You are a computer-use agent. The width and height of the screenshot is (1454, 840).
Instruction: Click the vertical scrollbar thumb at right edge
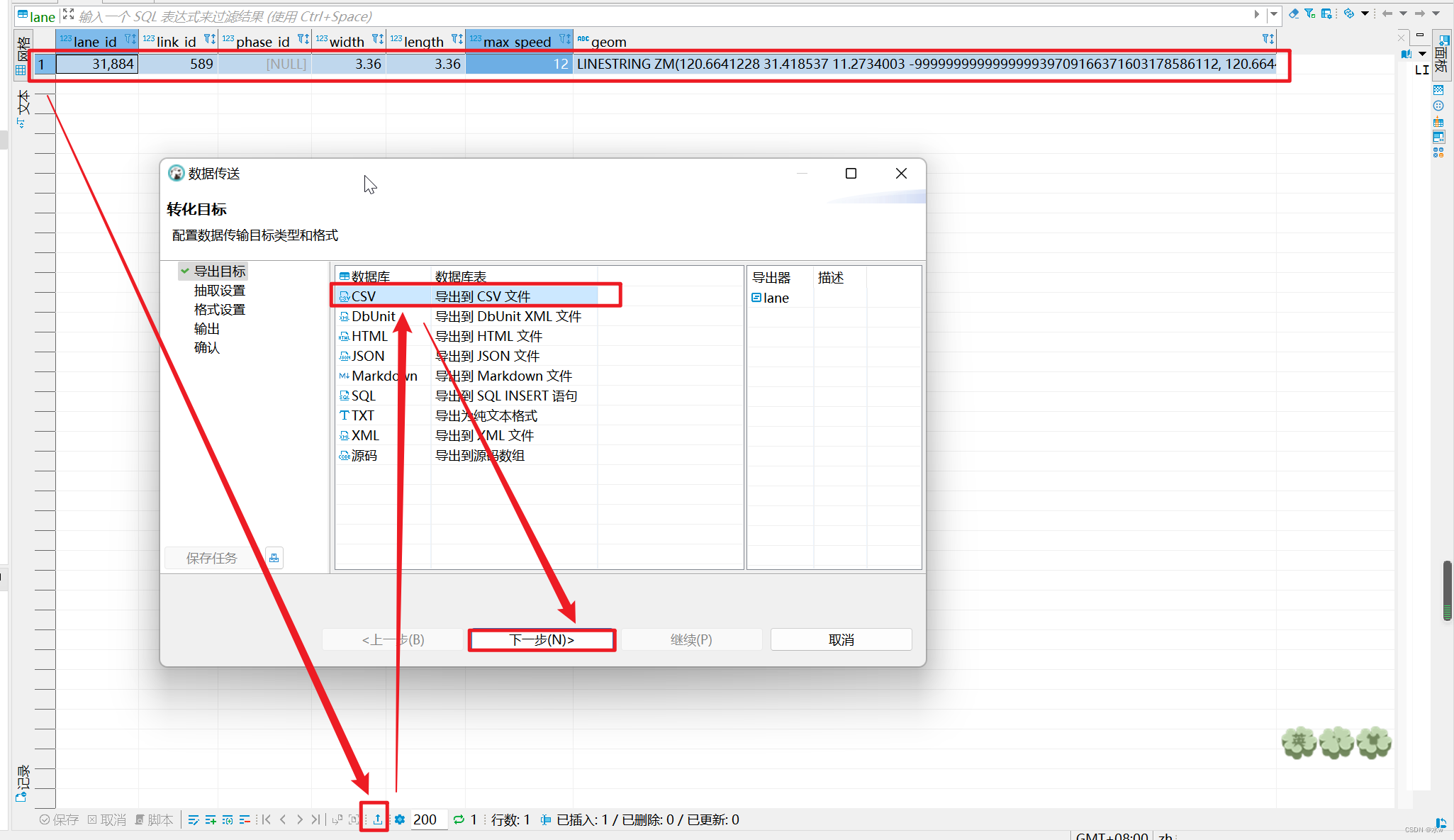coord(1446,590)
